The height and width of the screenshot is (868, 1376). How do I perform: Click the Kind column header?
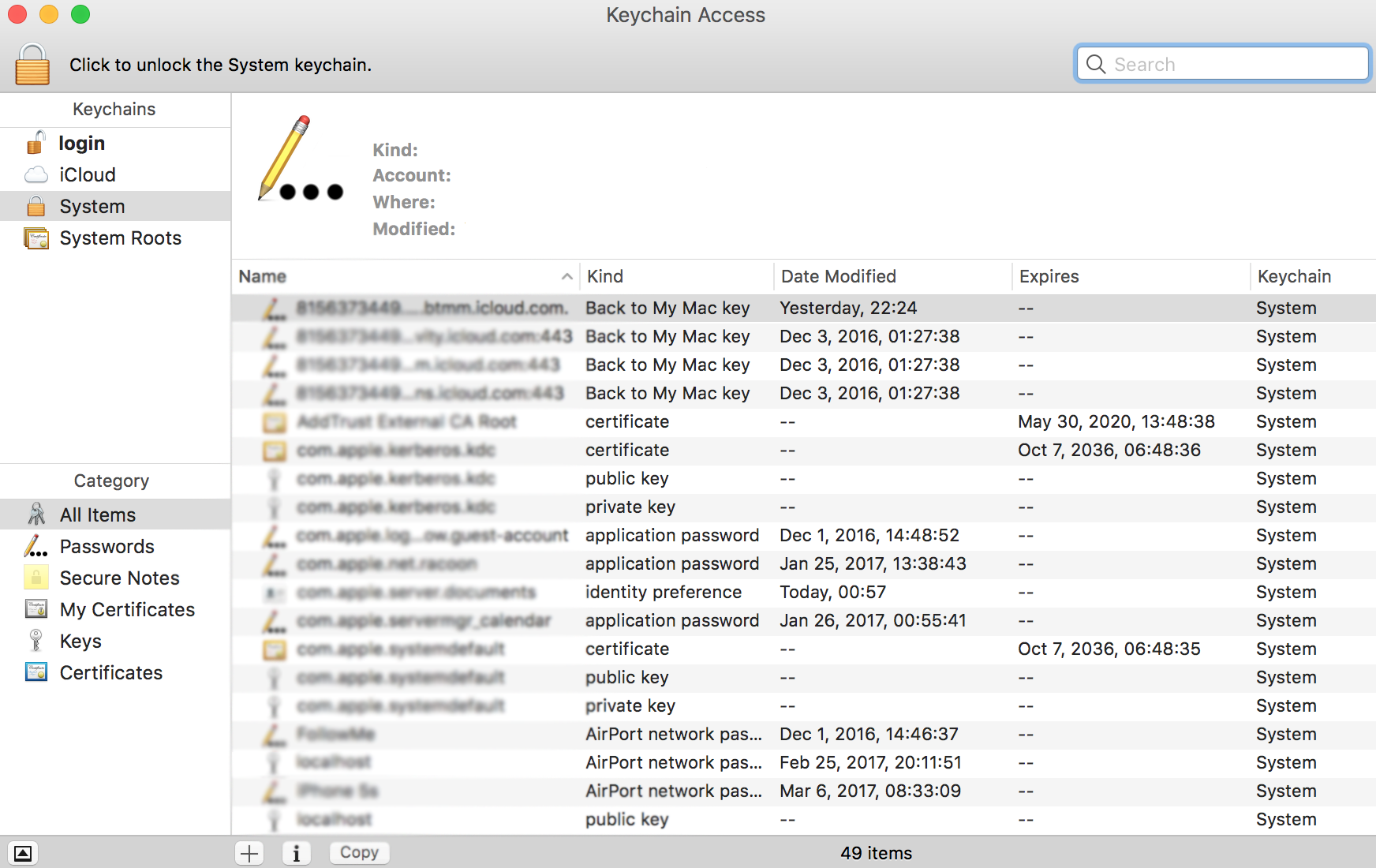click(605, 276)
